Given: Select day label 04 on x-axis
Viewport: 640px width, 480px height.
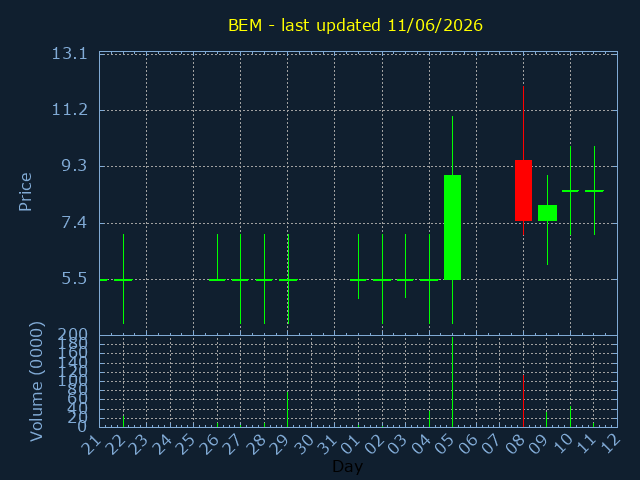Looking at the screenshot, I should click(420, 445).
